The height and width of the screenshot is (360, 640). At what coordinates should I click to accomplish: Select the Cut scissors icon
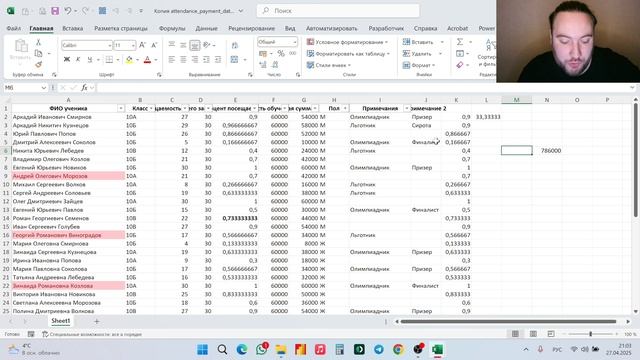point(38,42)
